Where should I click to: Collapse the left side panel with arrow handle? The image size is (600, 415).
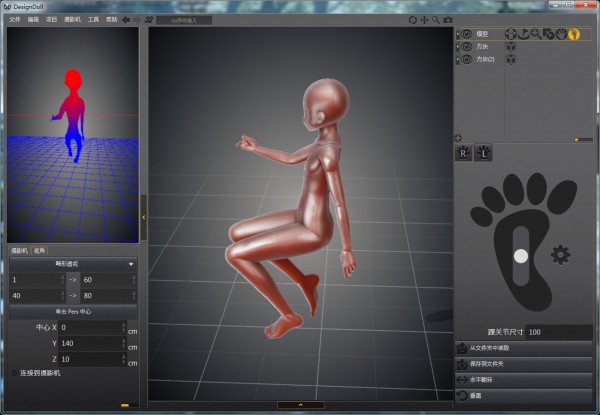tap(143, 215)
